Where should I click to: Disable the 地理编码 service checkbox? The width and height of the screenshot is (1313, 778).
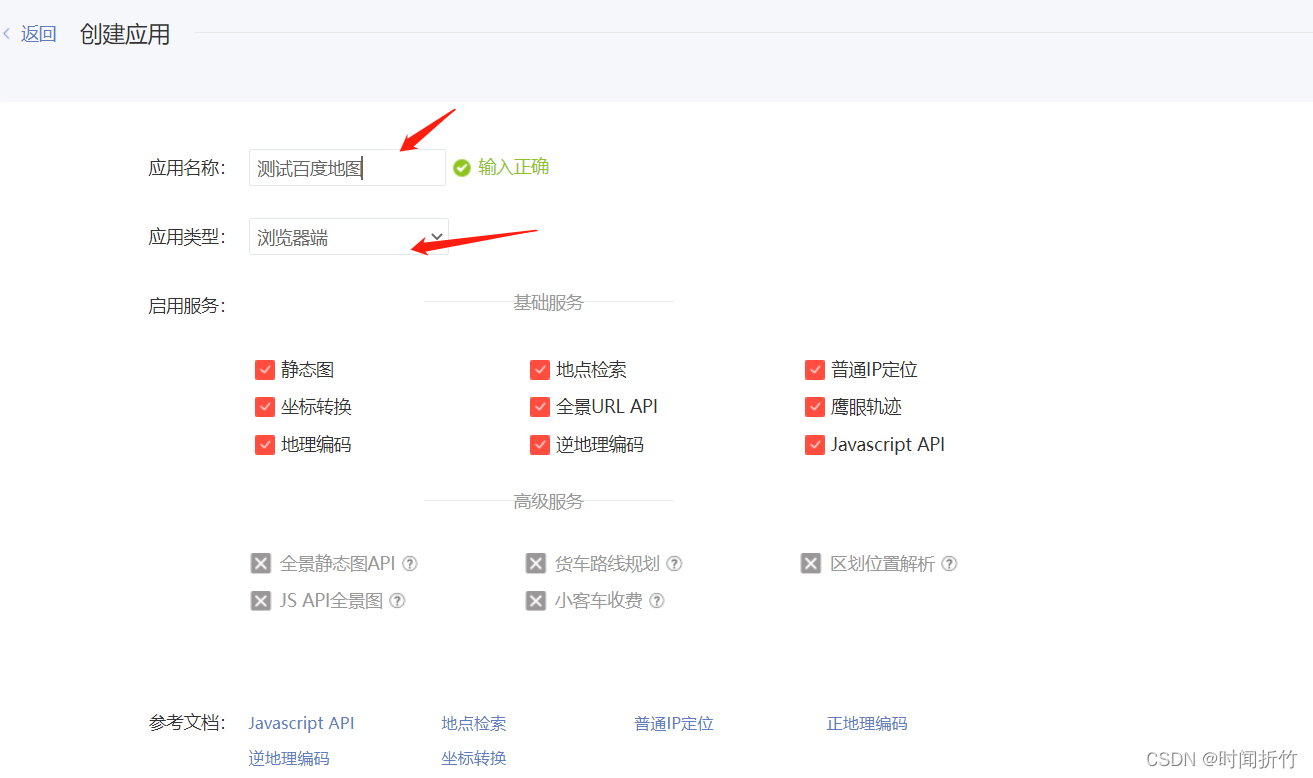pos(265,445)
